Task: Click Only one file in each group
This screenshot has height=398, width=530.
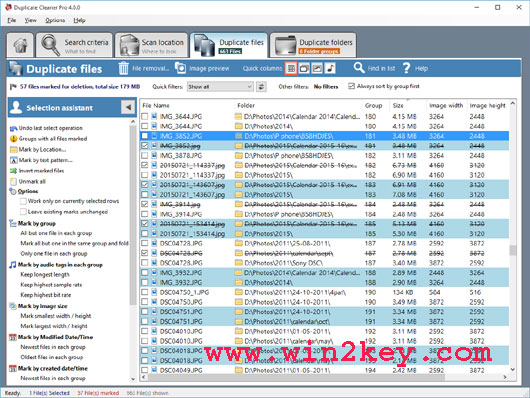Action: pos(54,253)
